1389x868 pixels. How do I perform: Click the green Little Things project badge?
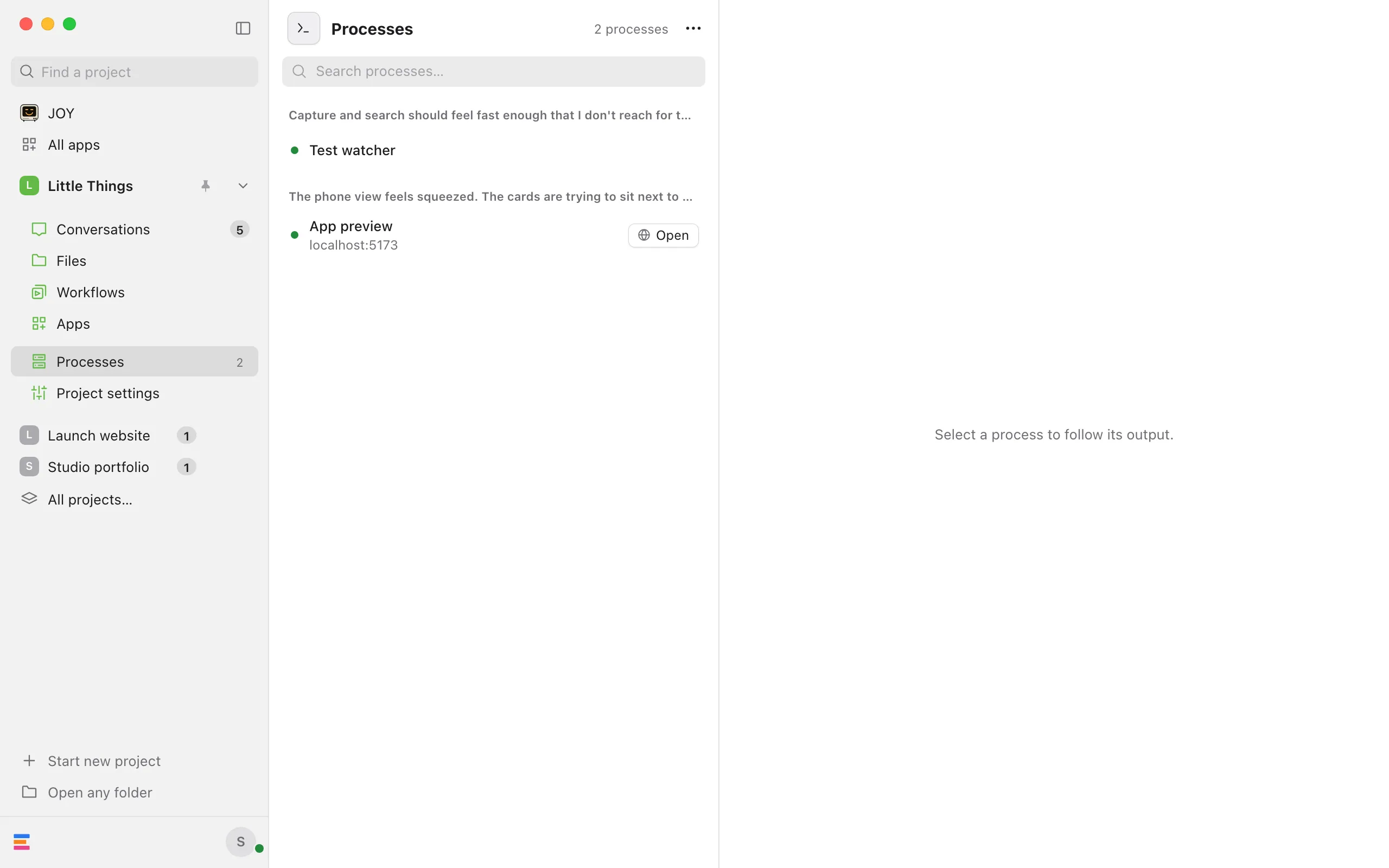coord(29,186)
